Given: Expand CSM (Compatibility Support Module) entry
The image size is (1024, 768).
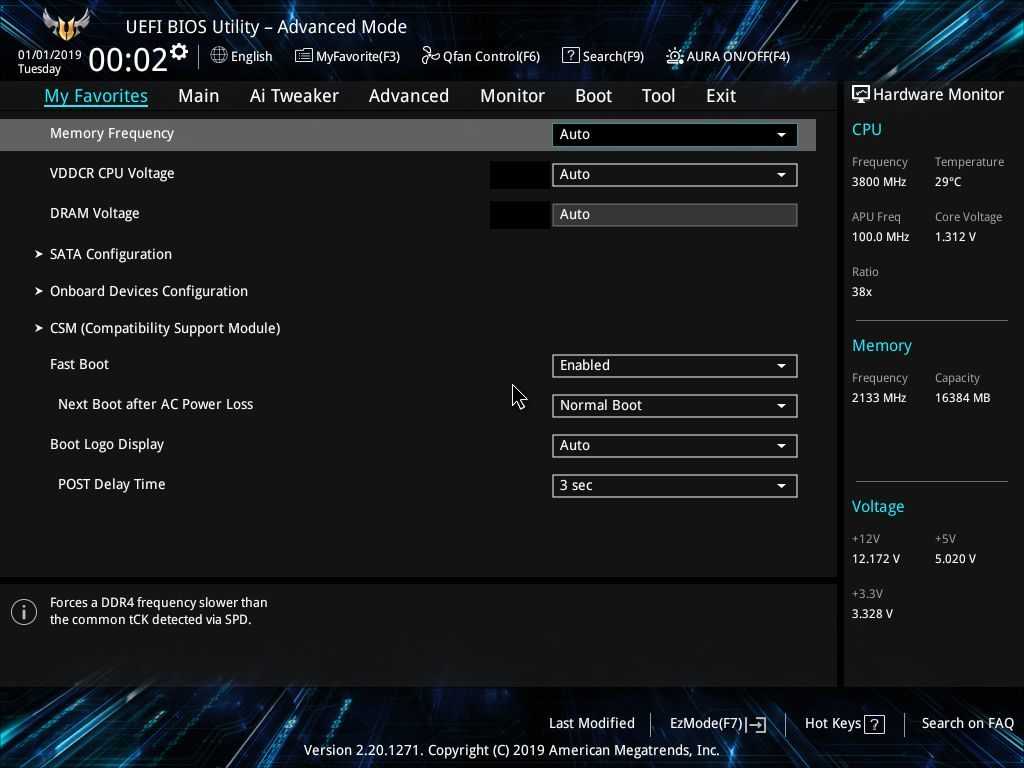Looking at the screenshot, I should [164, 328].
